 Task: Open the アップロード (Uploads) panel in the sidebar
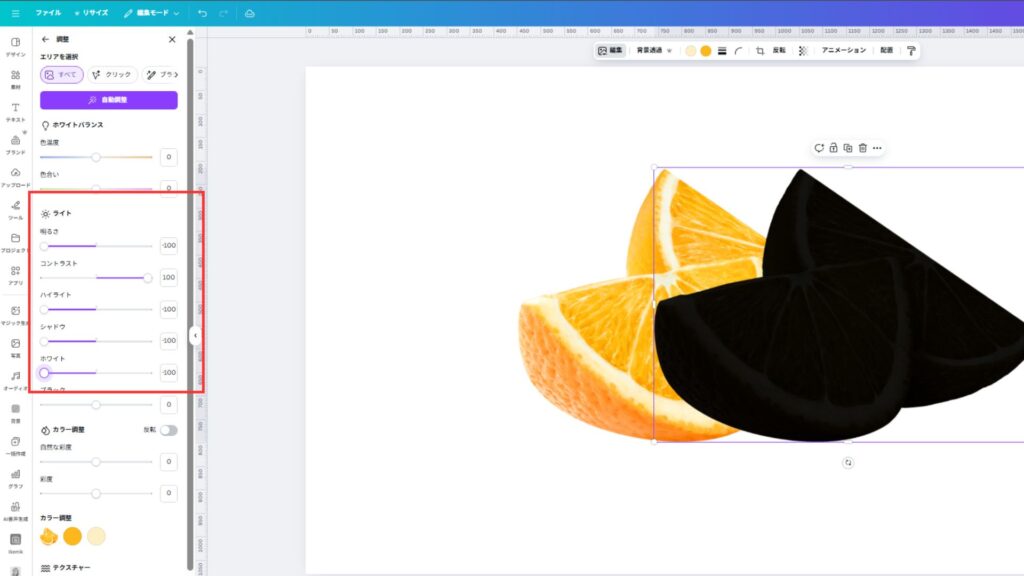coord(15,176)
